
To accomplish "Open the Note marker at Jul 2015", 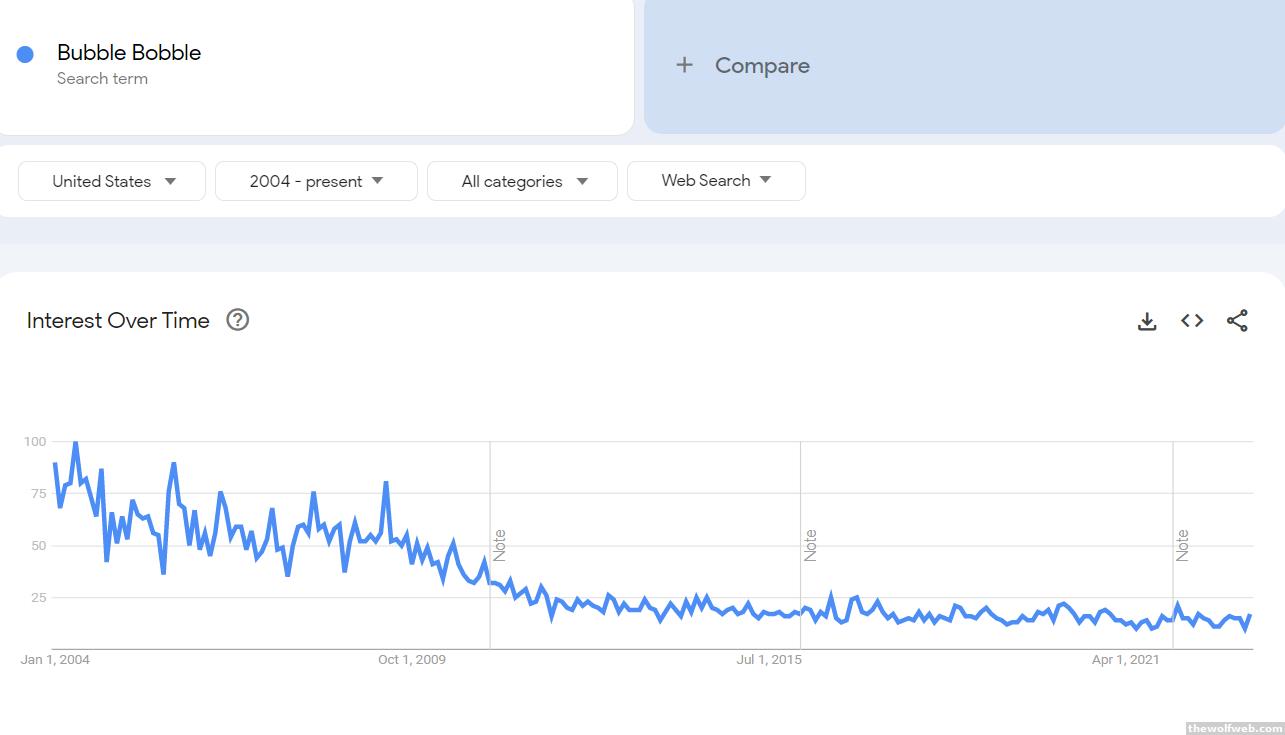I will point(811,545).
